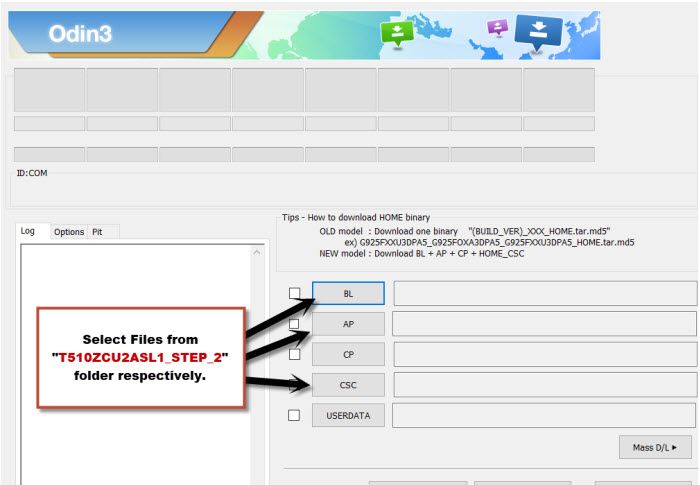Click the Odin3 logo text in banner
Image resolution: width=700 pixels, height=485 pixels.
pos(80,34)
